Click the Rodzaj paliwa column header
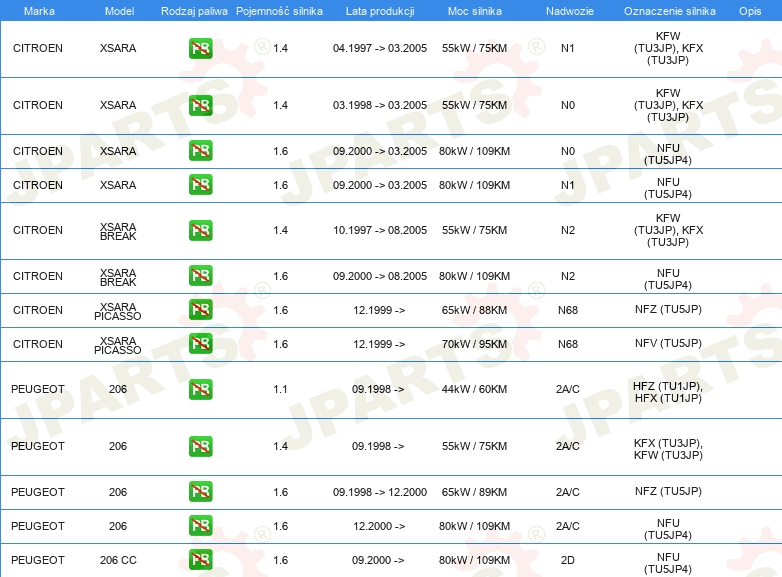 194,11
